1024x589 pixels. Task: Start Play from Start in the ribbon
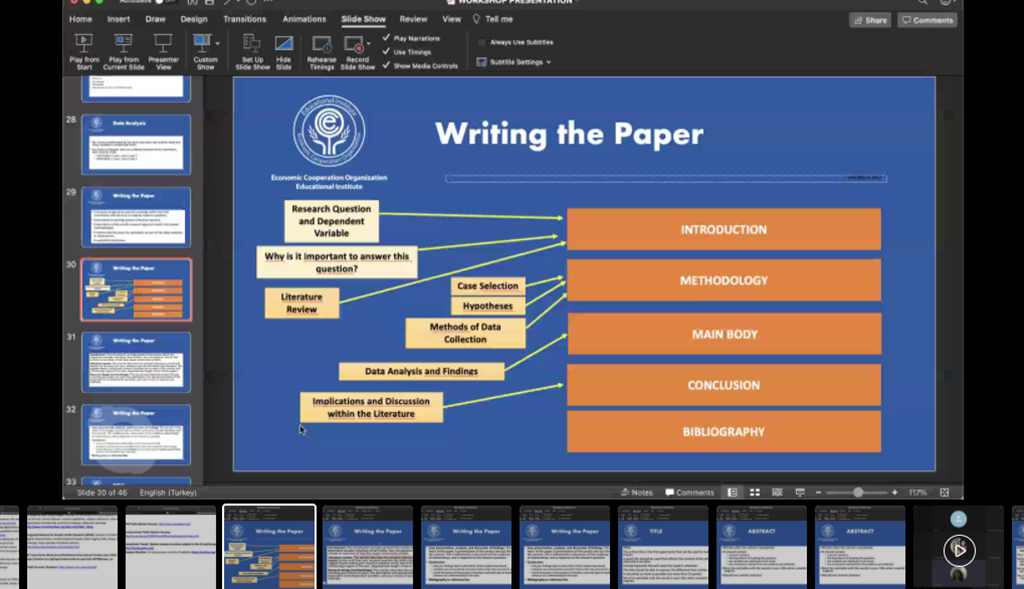pos(84,52)
